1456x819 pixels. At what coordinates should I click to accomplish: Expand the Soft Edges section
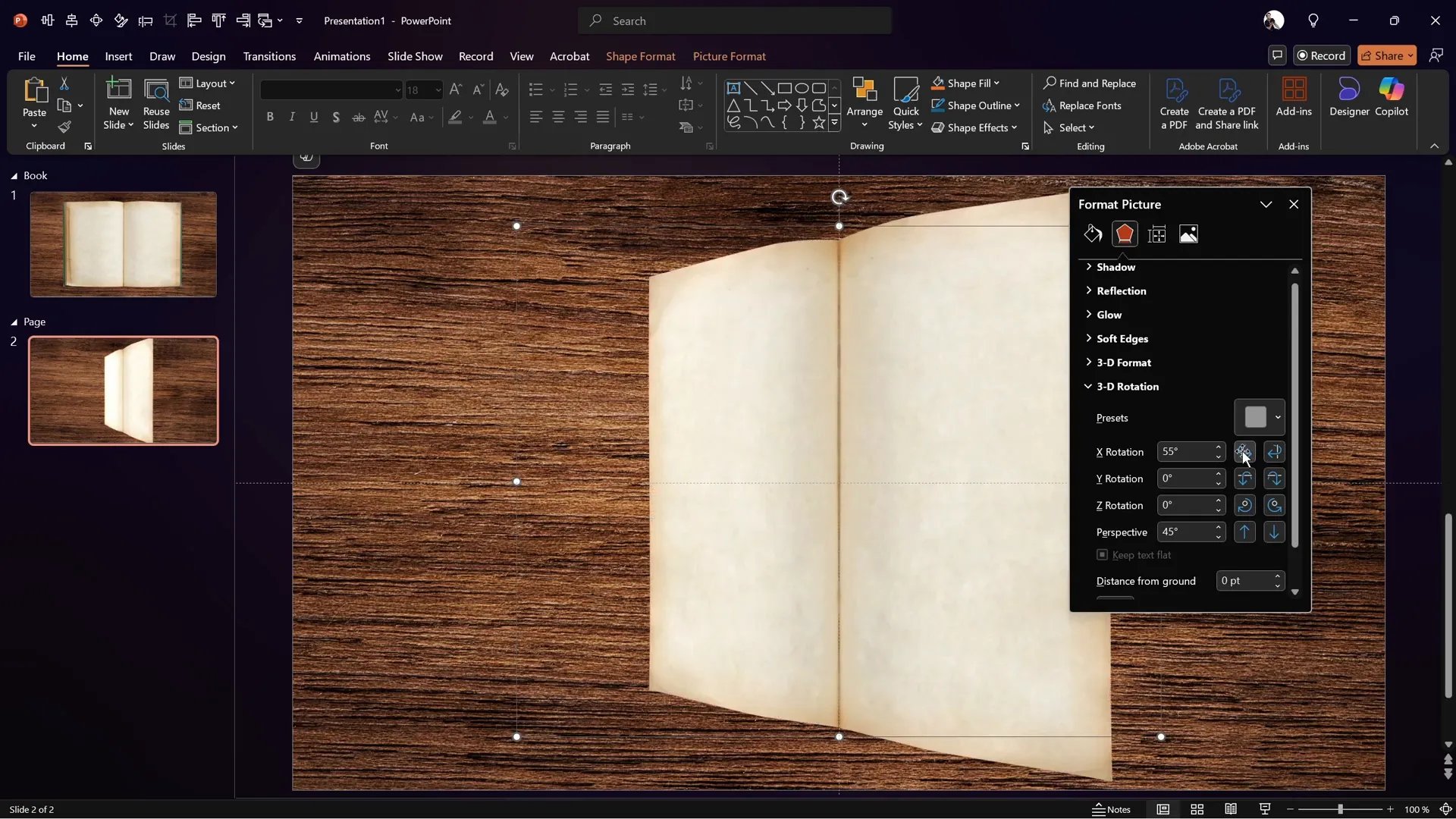(x=1116, y=339)
